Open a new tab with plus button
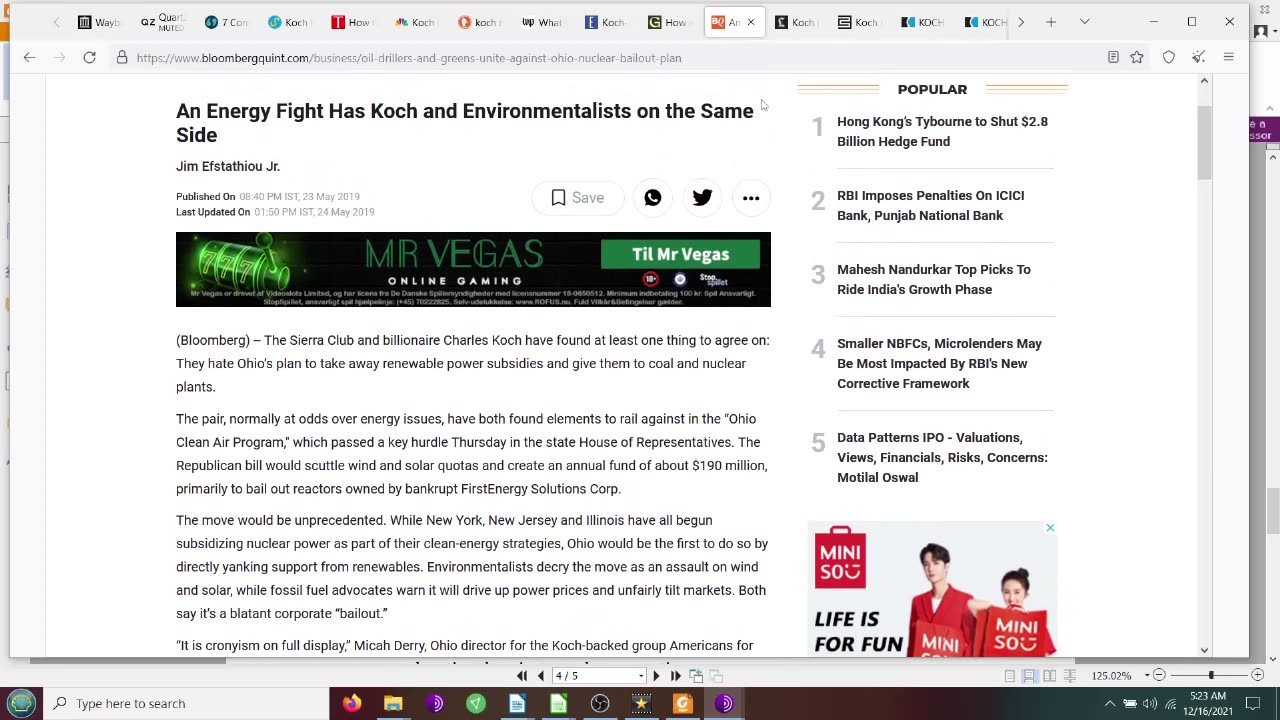Image resolution: width=1280 pixels, height=720 pixels. click(1051, 22)
